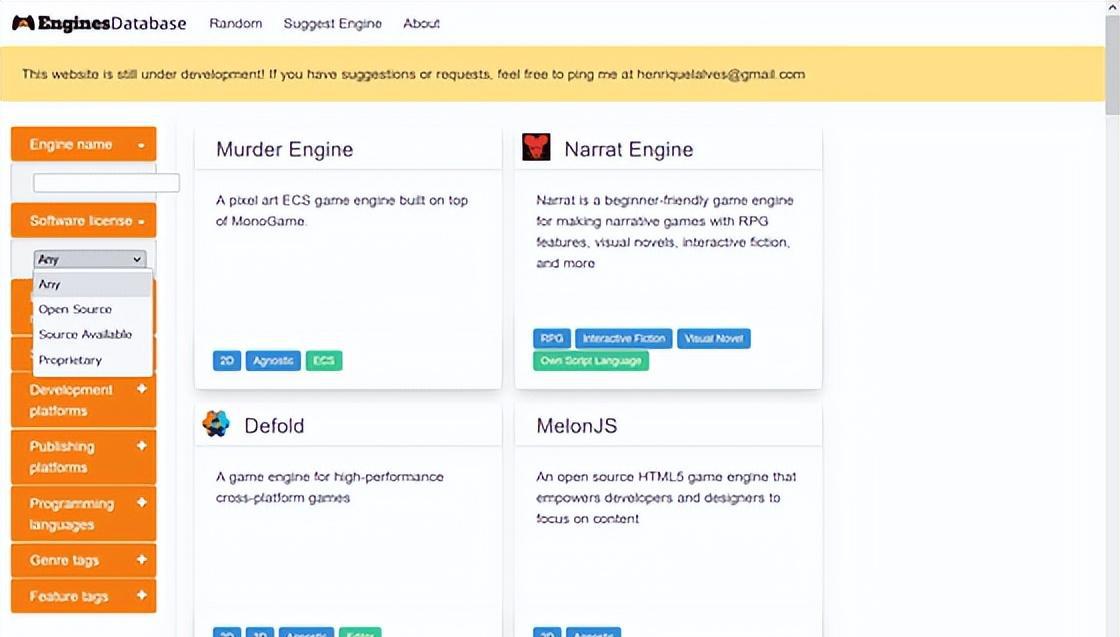Expand the Genre tags filter
Image resolution: width=1120 pixels, height=637 pixels.
click(x=84, y=561)
